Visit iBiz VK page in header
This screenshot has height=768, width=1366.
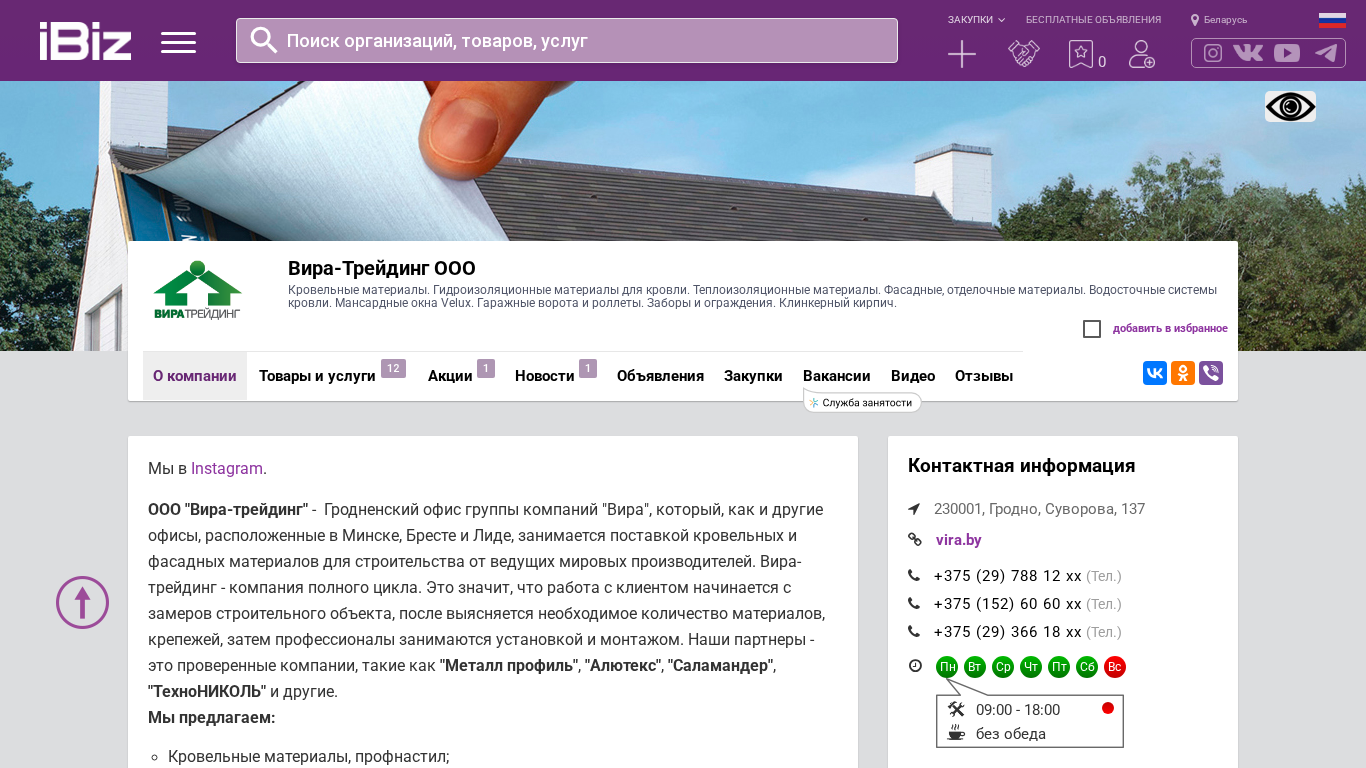(x=1248, y=53)
